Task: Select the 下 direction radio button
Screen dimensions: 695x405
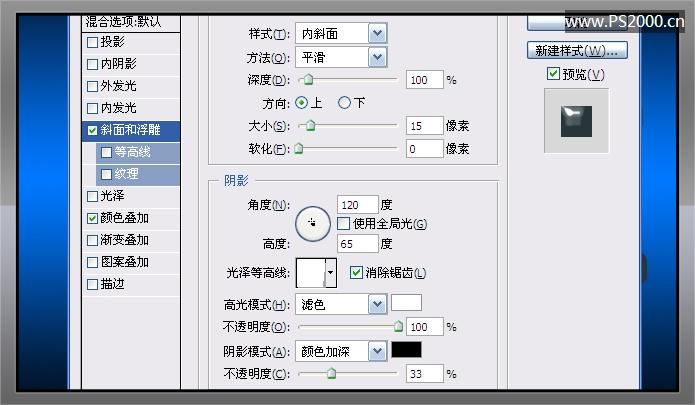Action: [x=344, y=103]
